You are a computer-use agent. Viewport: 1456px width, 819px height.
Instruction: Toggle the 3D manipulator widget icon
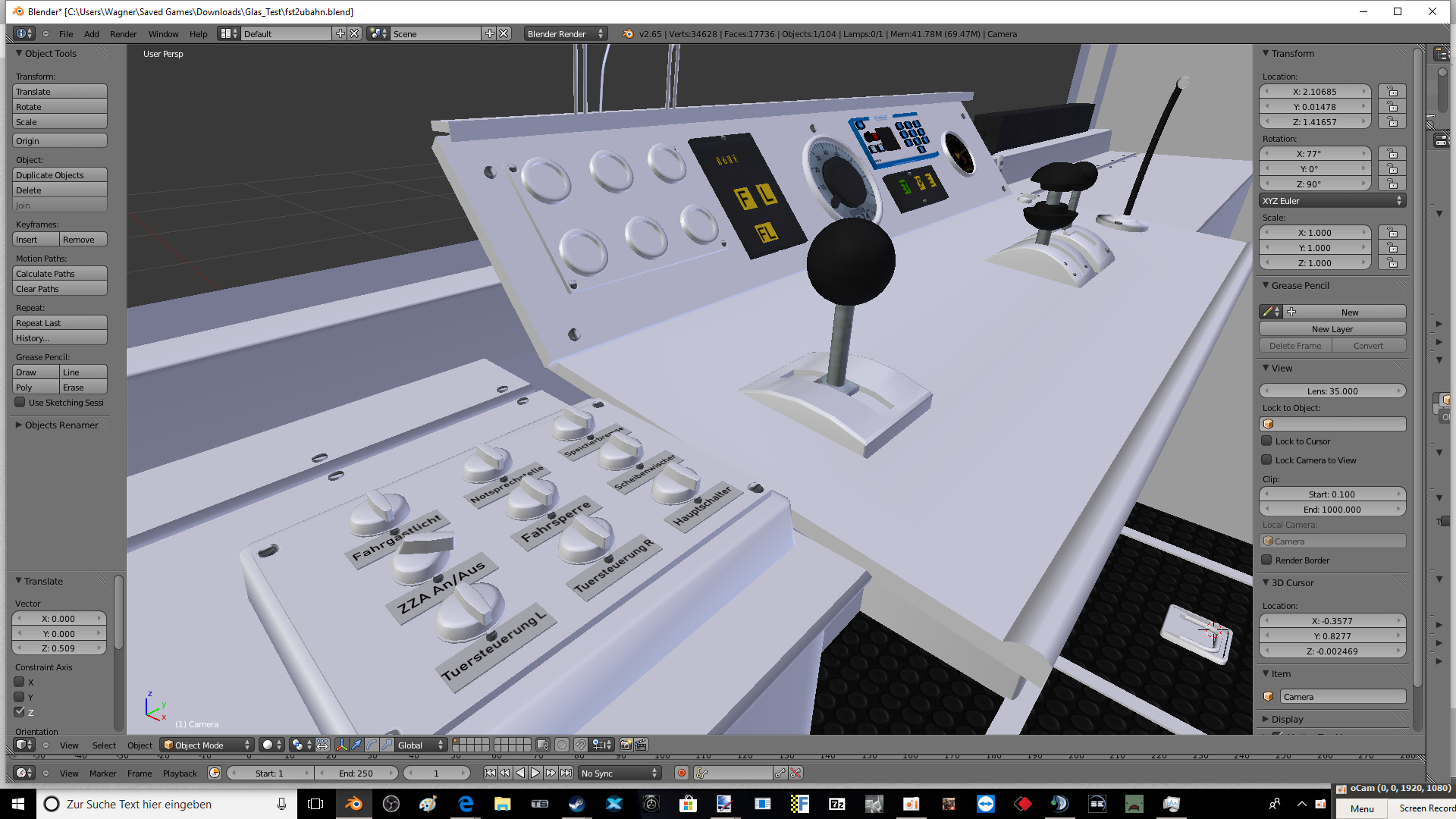[341, 745]
